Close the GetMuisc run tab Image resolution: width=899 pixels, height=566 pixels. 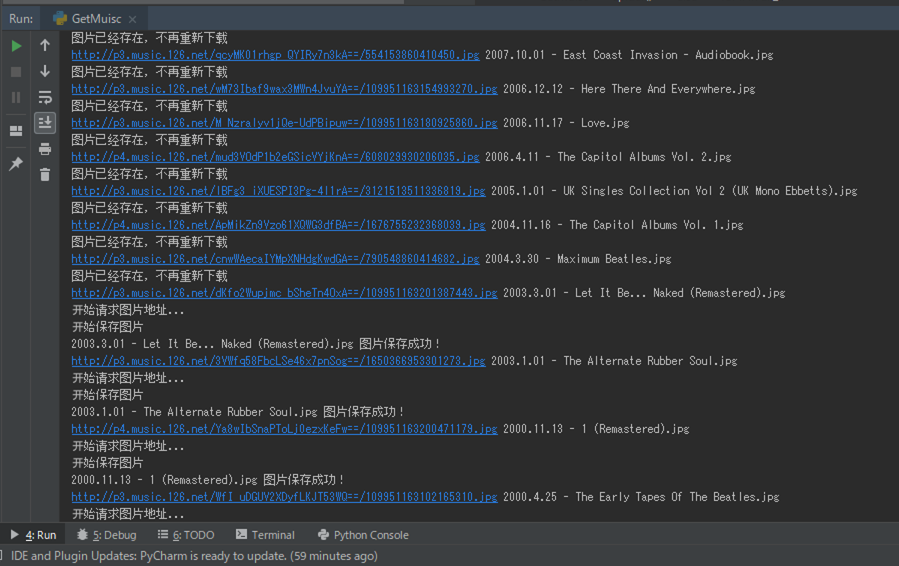point(132,19)
